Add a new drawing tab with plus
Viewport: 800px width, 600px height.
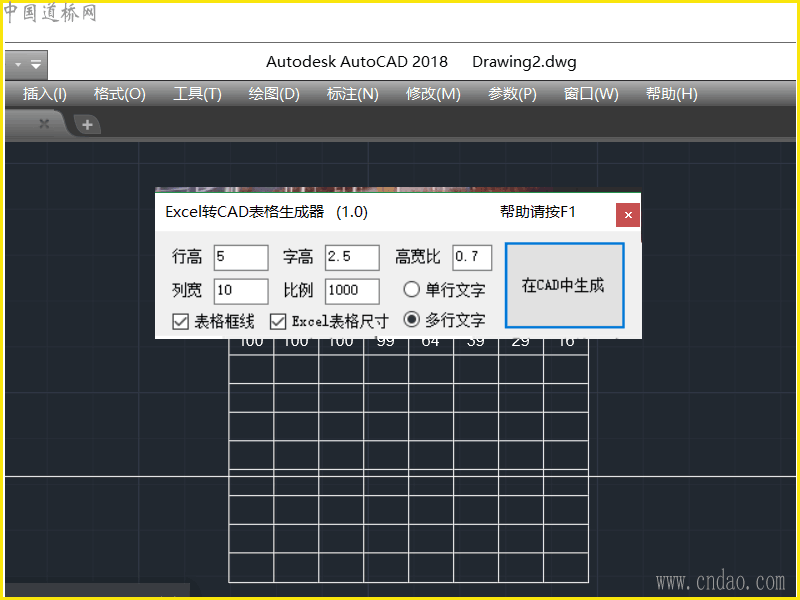pyautogui.click(x=87, y=124)
